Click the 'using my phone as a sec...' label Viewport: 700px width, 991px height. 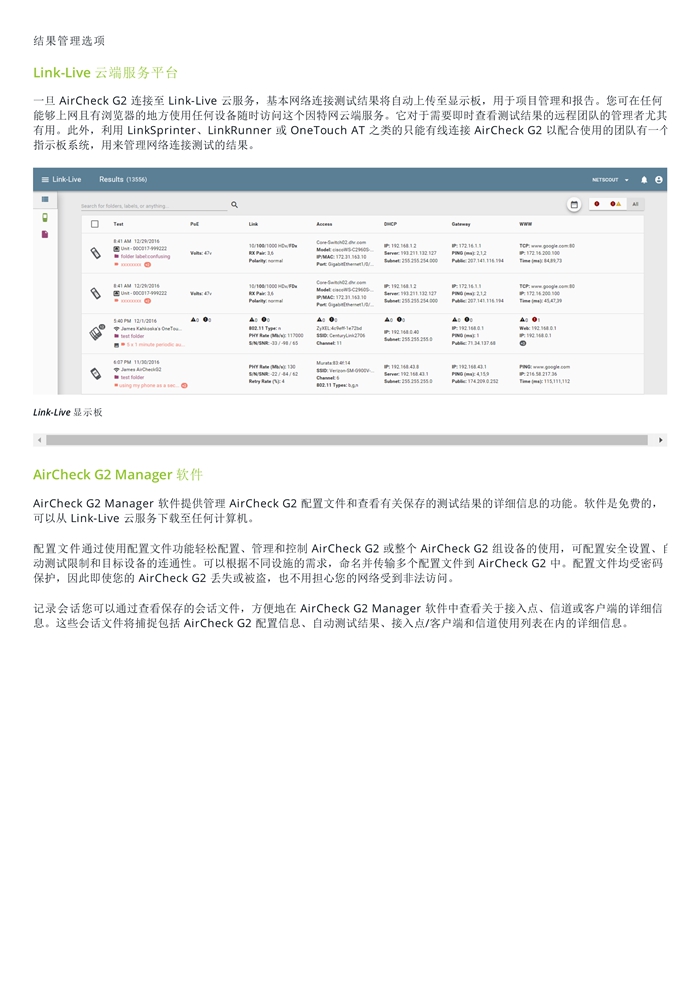[149, 386]
